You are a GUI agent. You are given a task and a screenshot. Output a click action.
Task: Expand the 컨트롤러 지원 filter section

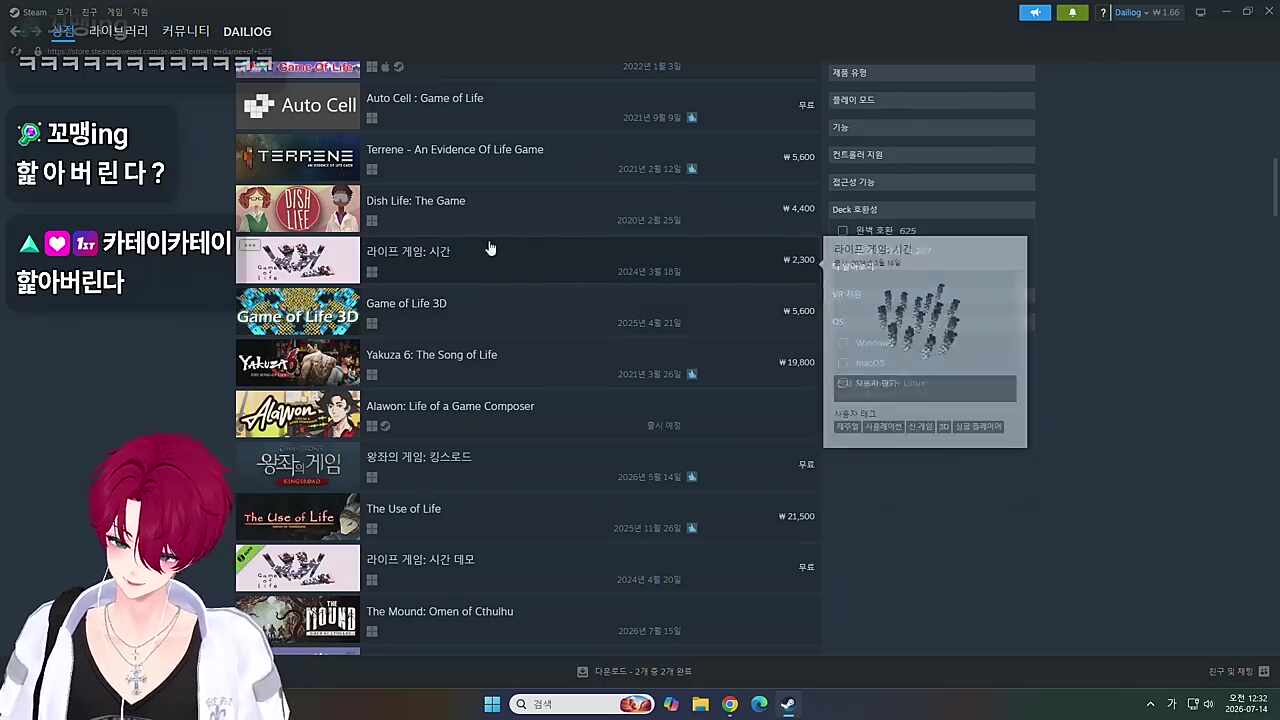coord(932,155)
